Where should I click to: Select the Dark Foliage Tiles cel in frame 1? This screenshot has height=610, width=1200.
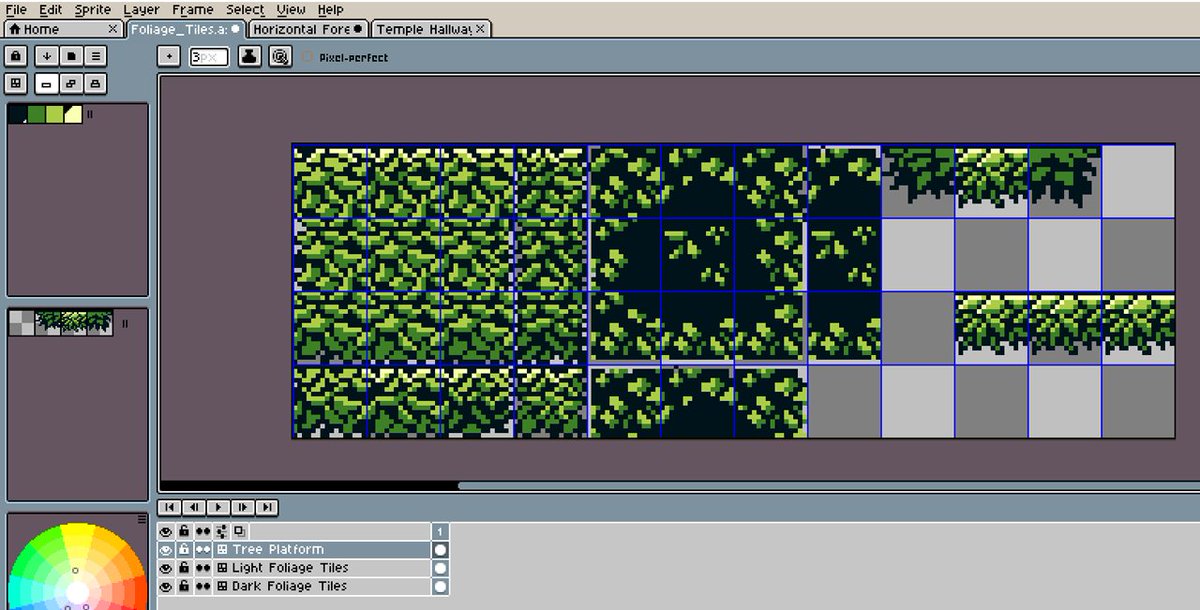point(440,586)
